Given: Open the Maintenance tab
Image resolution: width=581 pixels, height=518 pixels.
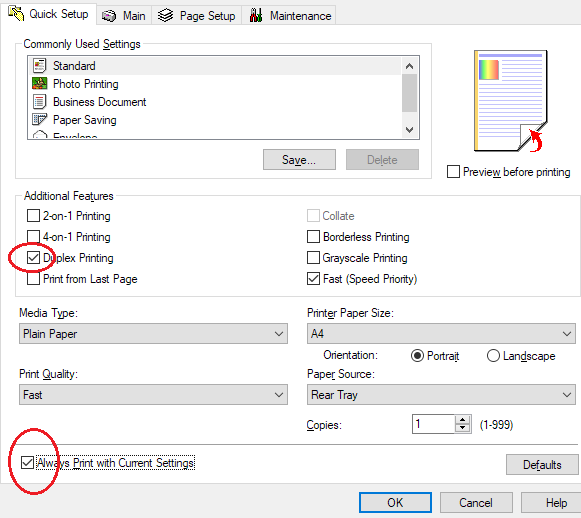Looking at the screenshot, I should coord(289,16).
